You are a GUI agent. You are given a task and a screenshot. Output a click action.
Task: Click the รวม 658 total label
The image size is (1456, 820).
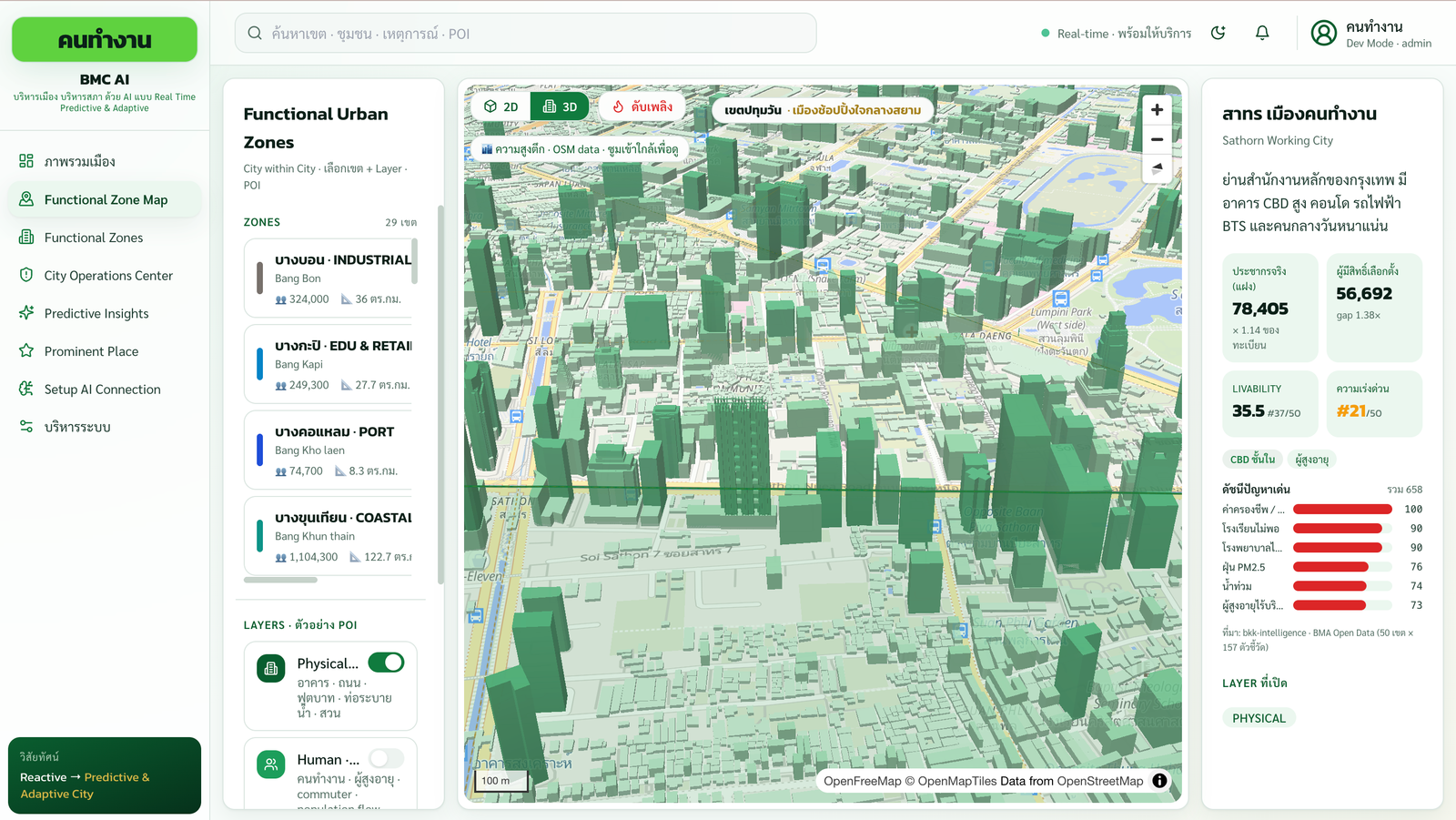(x=1404, y=490)
